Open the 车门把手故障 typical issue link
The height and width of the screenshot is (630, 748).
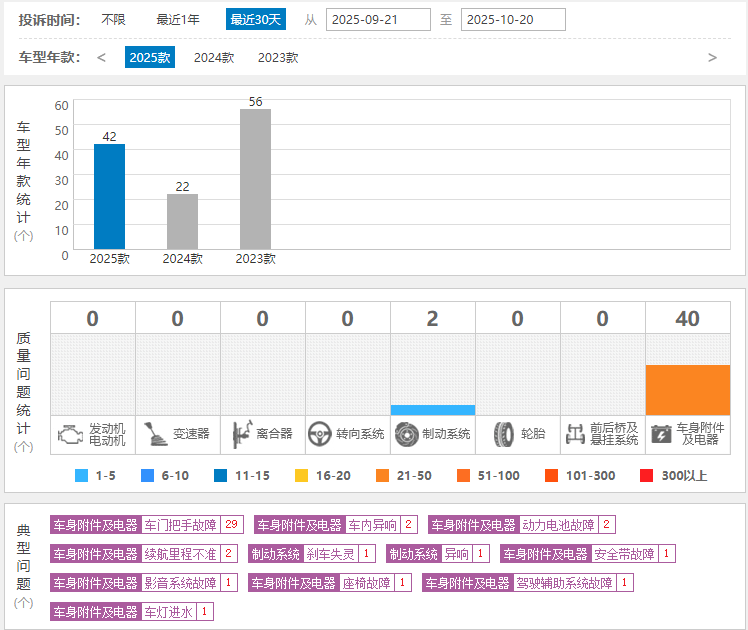pyautogui.click(x=180, y=525)
